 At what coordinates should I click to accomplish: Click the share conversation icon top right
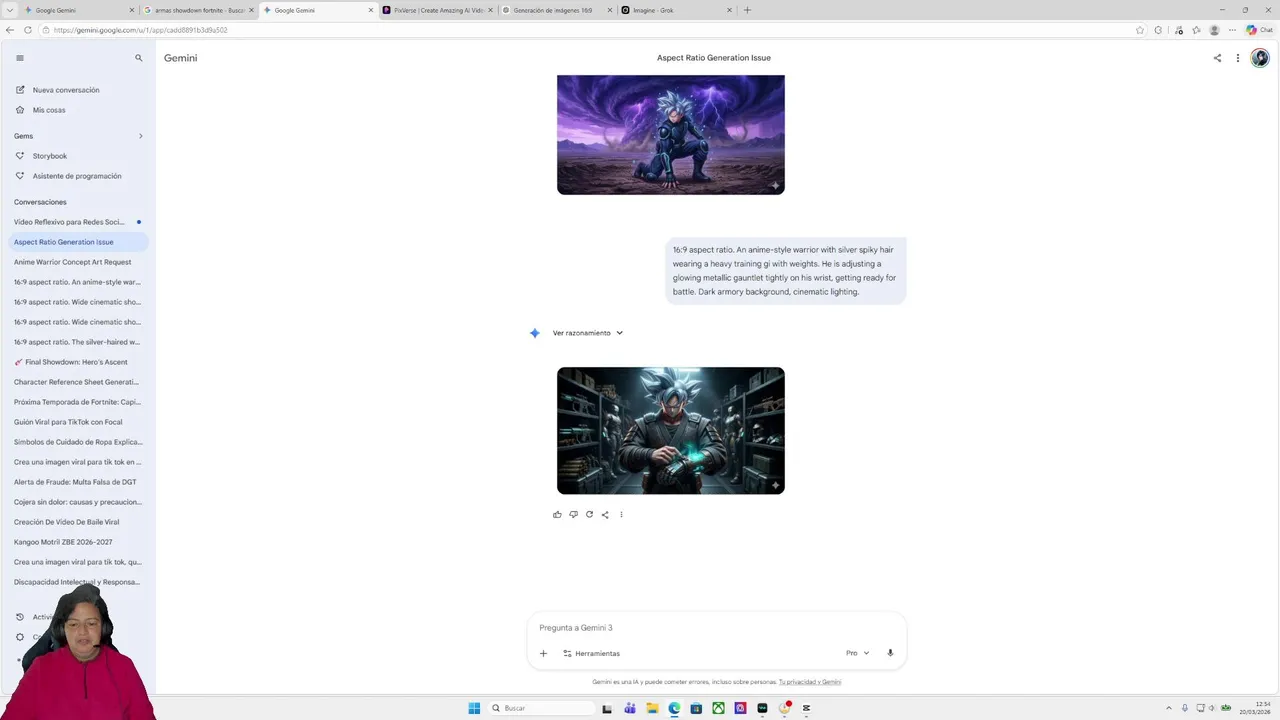[1217, 58]
